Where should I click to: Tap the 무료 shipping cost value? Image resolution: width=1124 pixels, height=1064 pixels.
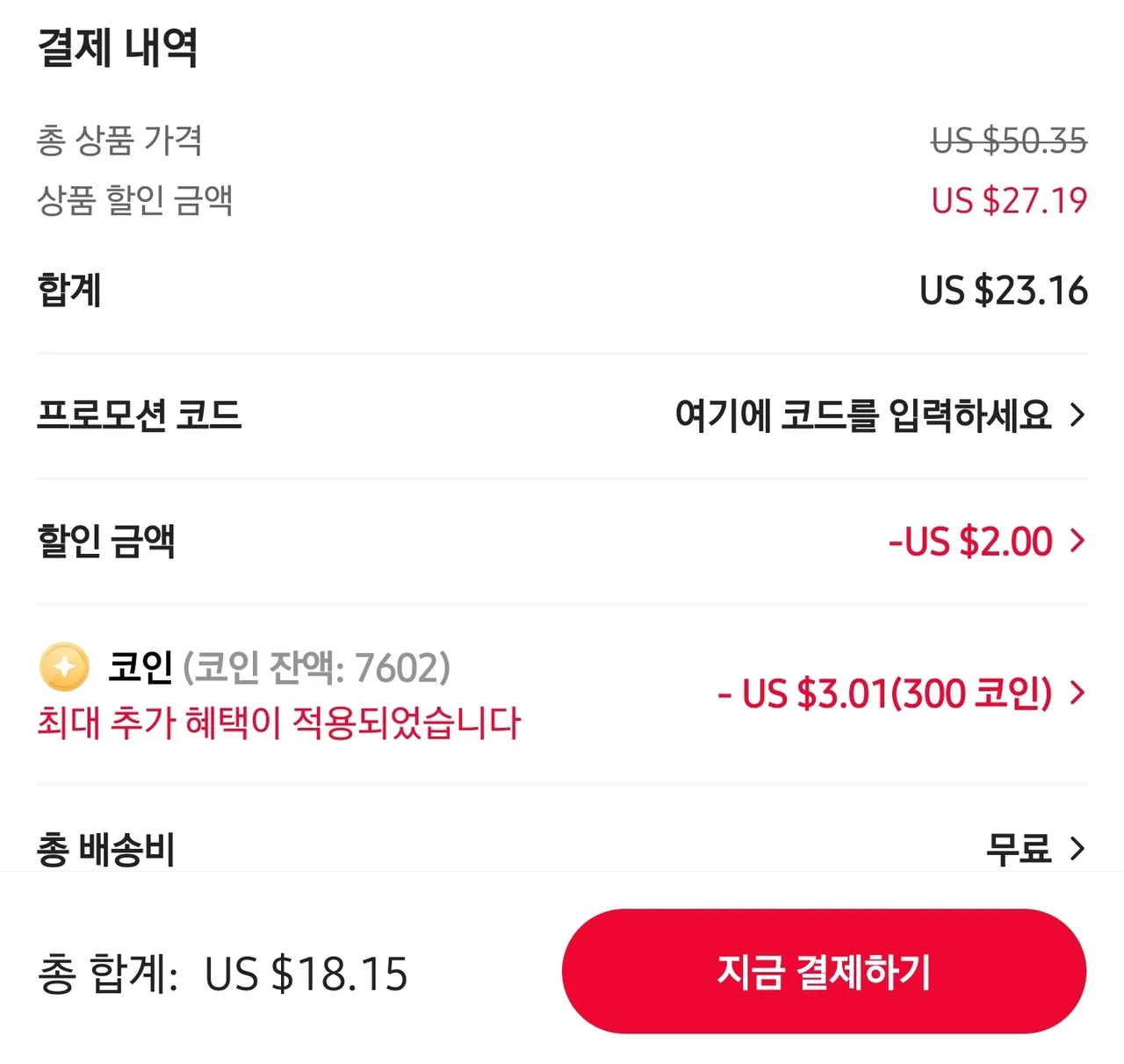coord(1018,849)
